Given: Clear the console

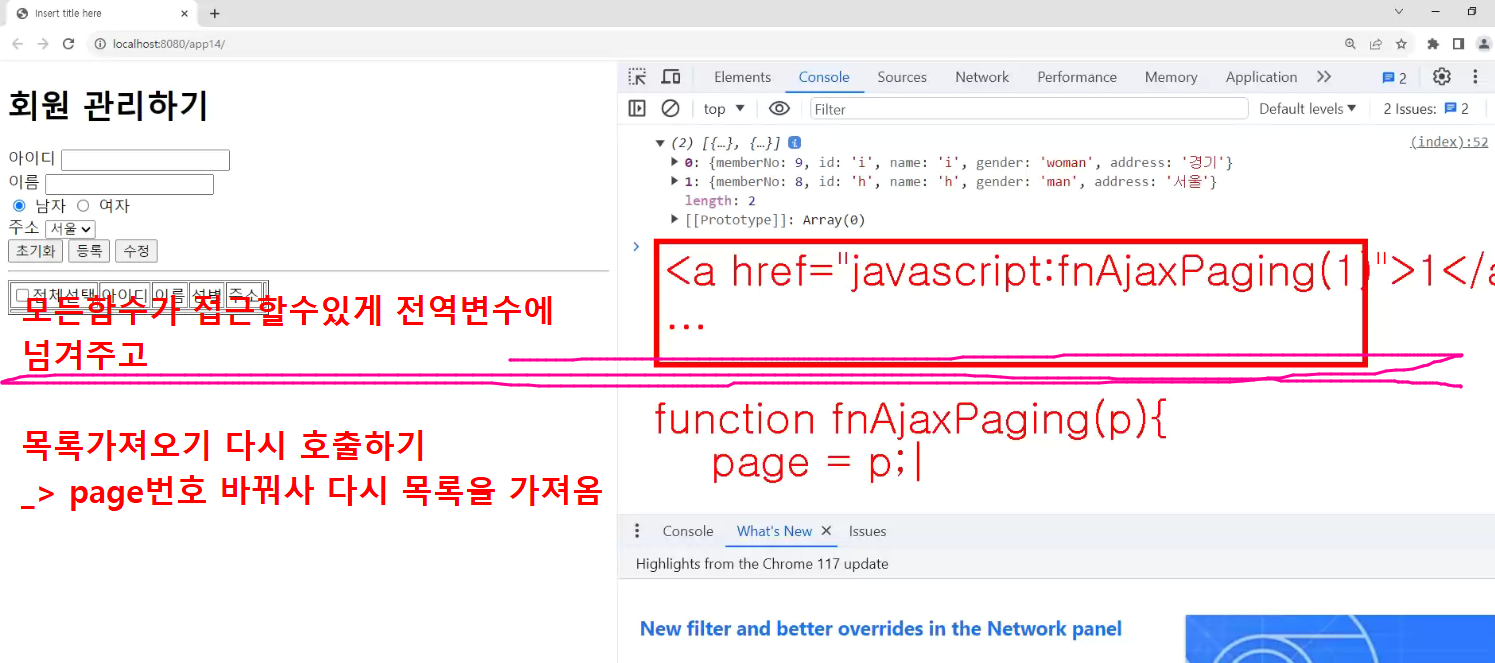Looking at the screenshot, I should (670, 108).
